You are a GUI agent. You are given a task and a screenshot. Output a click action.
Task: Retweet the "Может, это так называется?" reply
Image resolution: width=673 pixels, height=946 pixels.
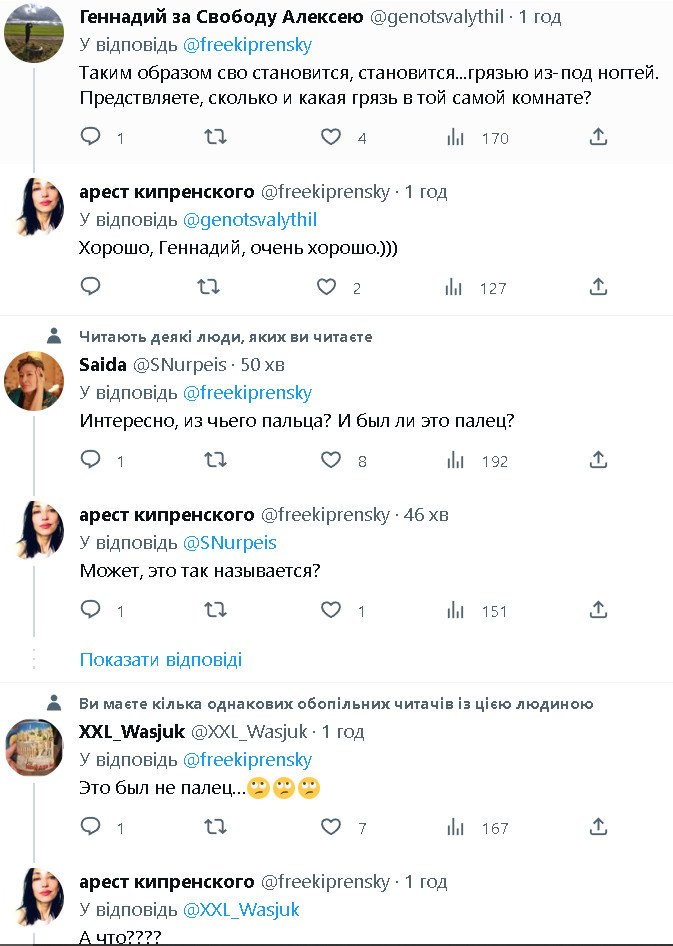pyautogui.click(x=215, y=610)
